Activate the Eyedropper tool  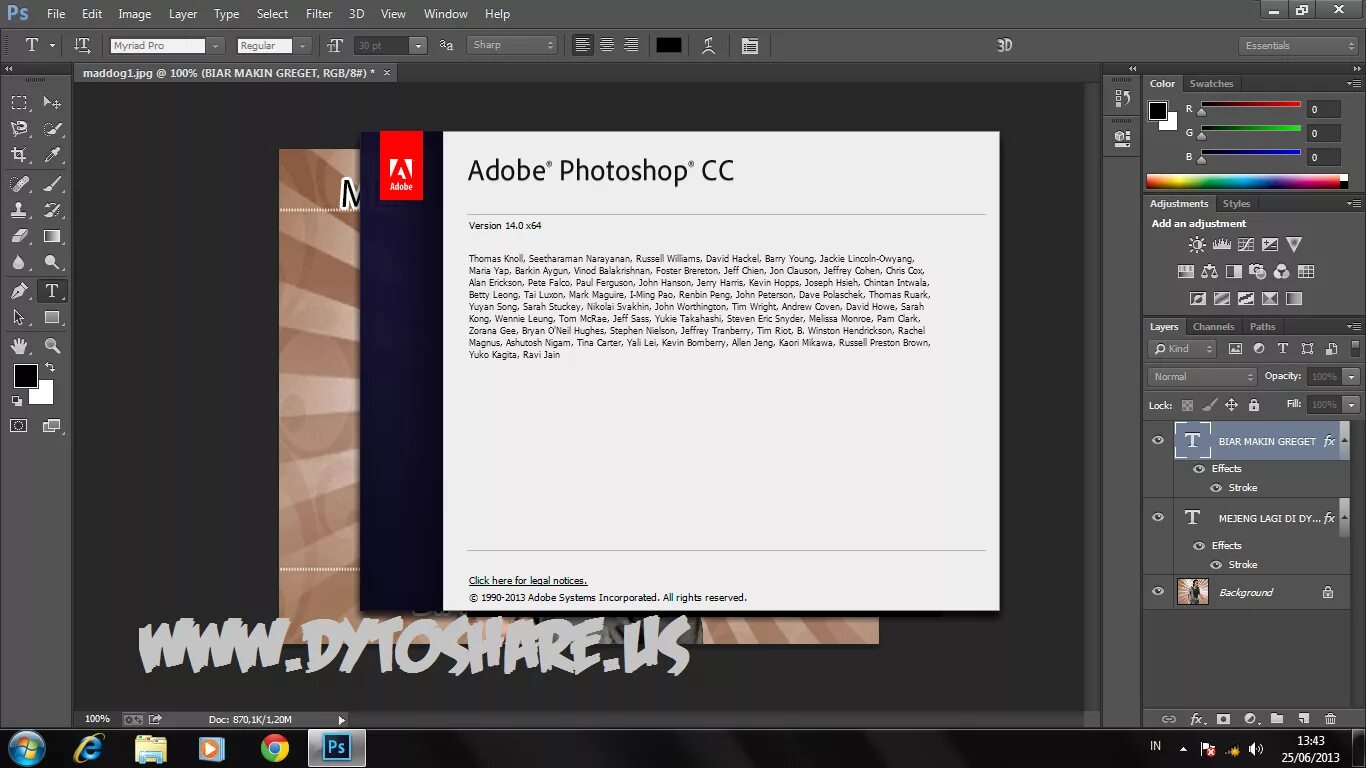[x=52, y=155]
